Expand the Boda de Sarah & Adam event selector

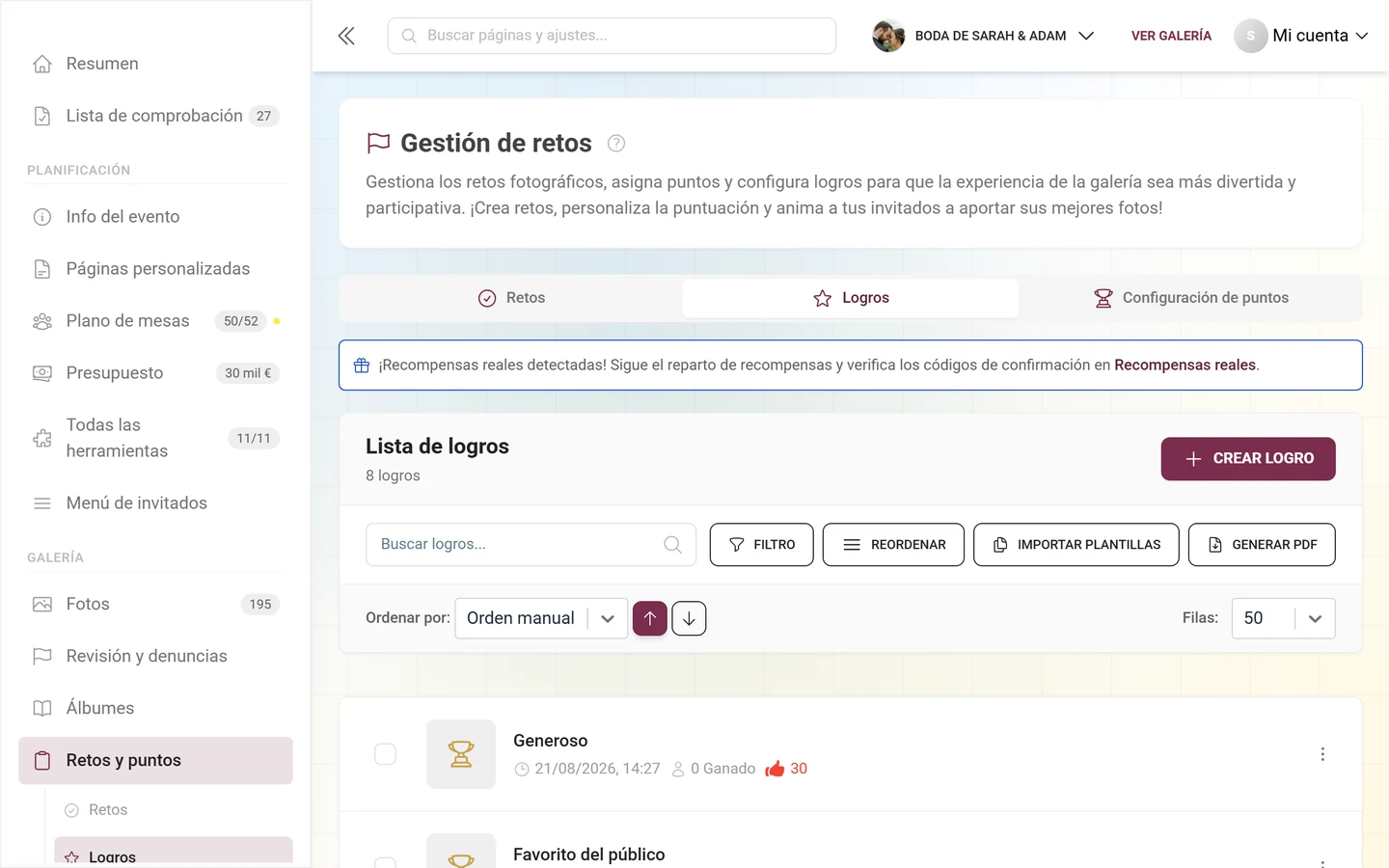[983, 36]
